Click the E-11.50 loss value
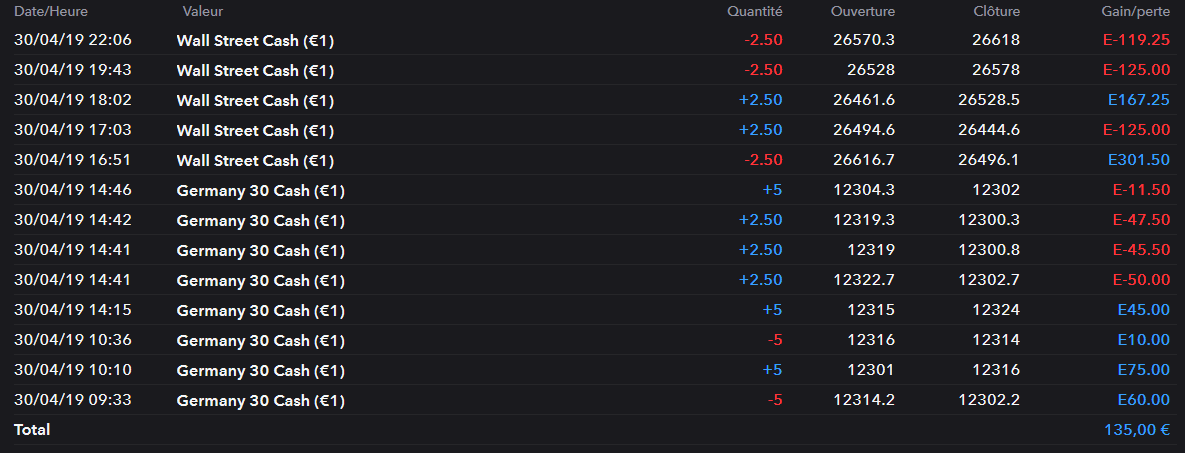The image size is (1185, 453). point(1141,190)
